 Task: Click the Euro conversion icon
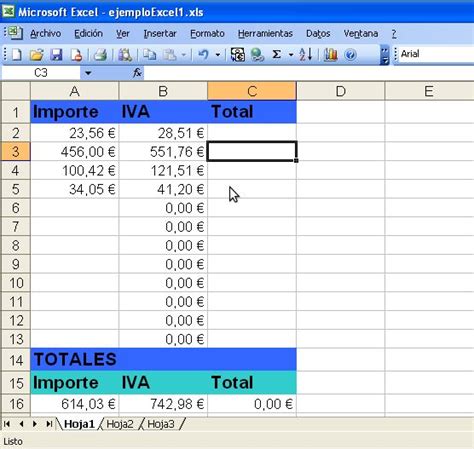tap(238, 54)
